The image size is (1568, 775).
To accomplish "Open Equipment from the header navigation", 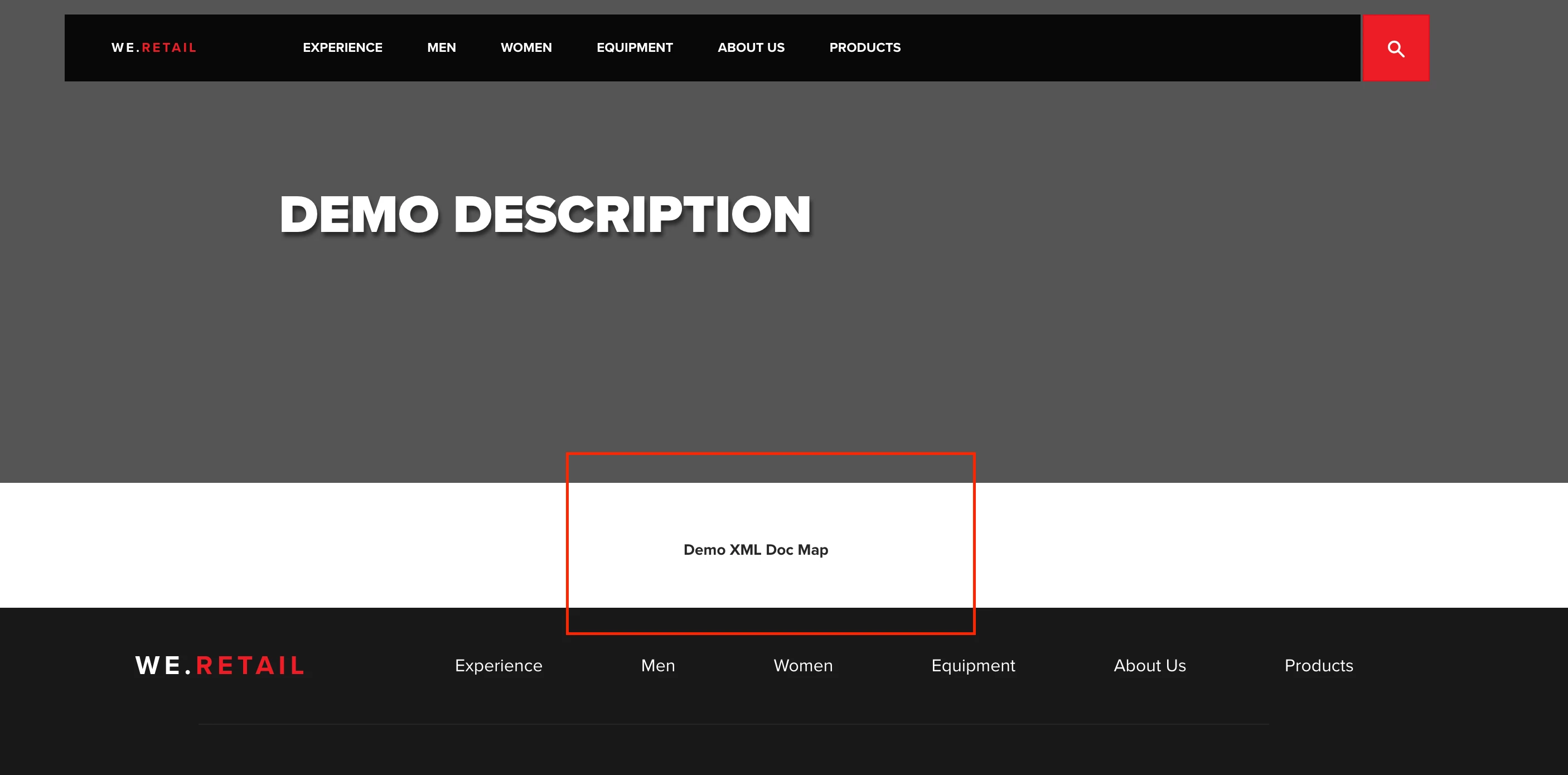I will [634, 47].
